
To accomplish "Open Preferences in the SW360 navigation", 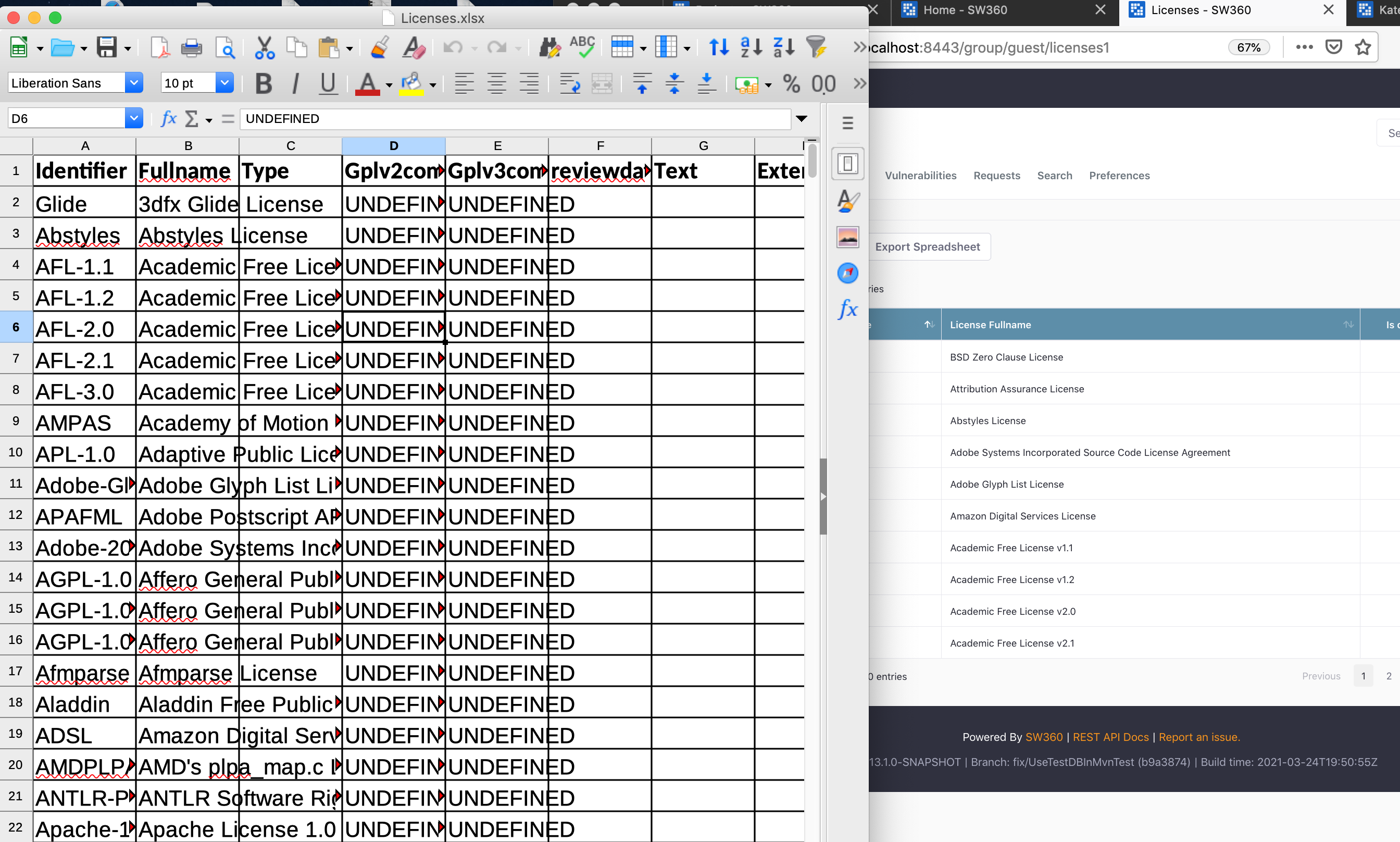I will click(x=1119, y=175).
